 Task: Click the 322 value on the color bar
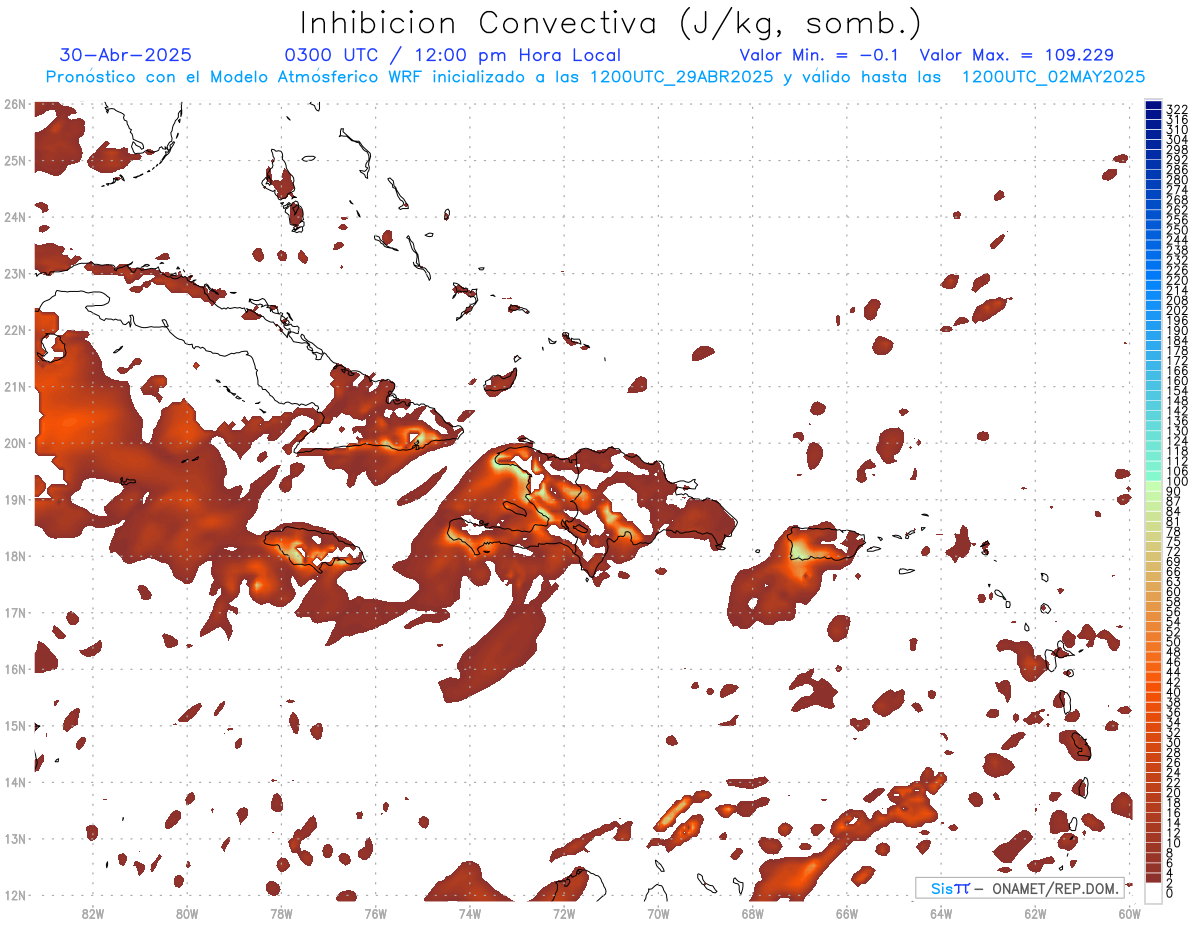(1177, 109)
